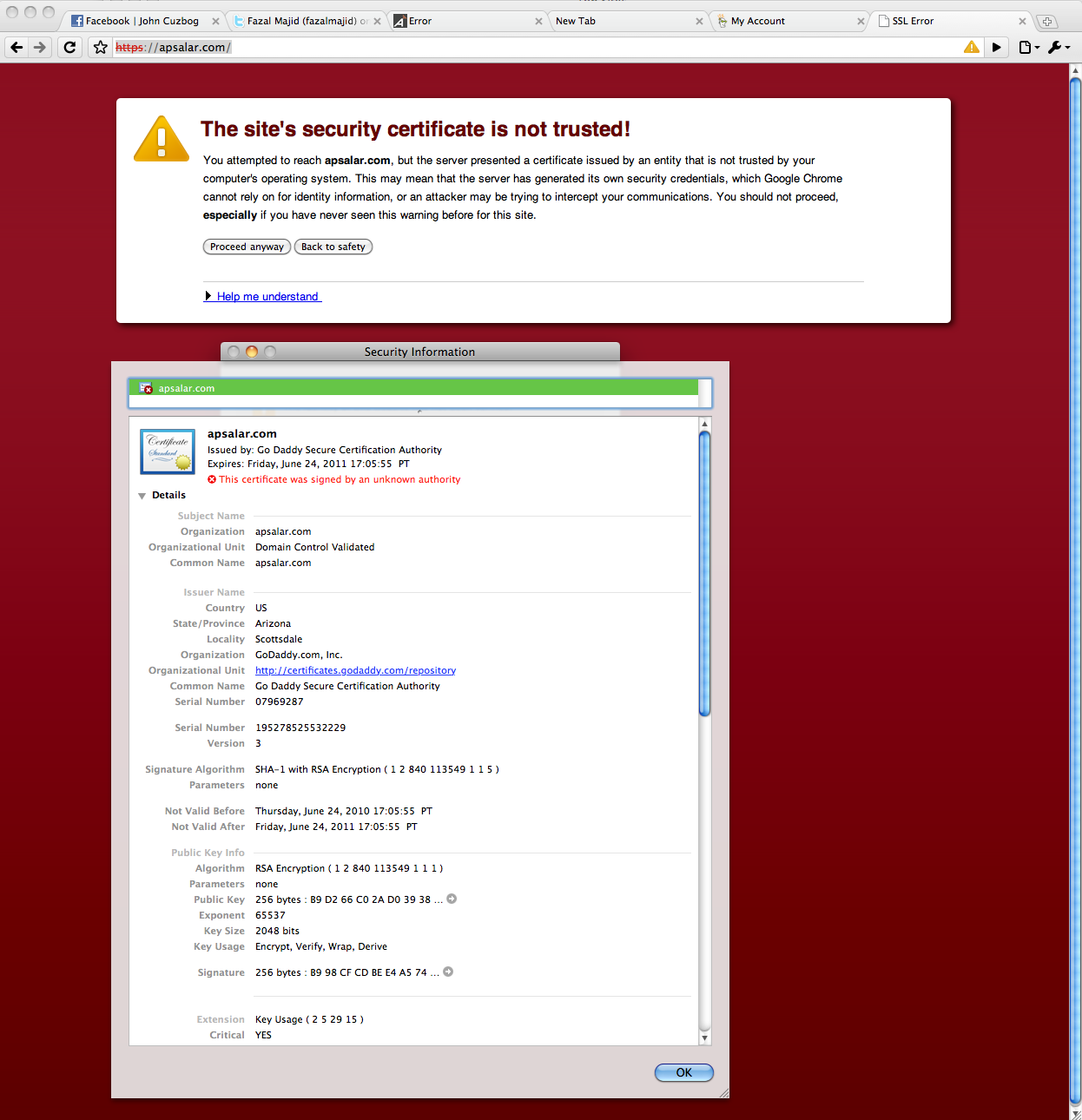This screenshot has height=1120, width=1082.
Task: Bookmark the page using the star icon
Action: pyautogui.click(x=101, y=48)
